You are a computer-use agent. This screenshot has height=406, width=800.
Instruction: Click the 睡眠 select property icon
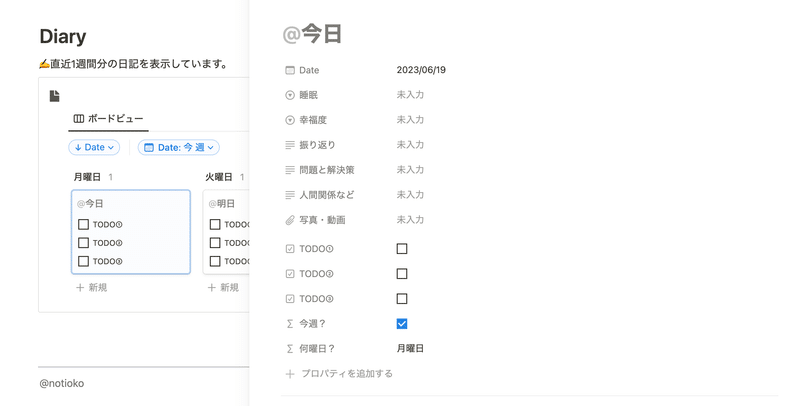[290, 95]
